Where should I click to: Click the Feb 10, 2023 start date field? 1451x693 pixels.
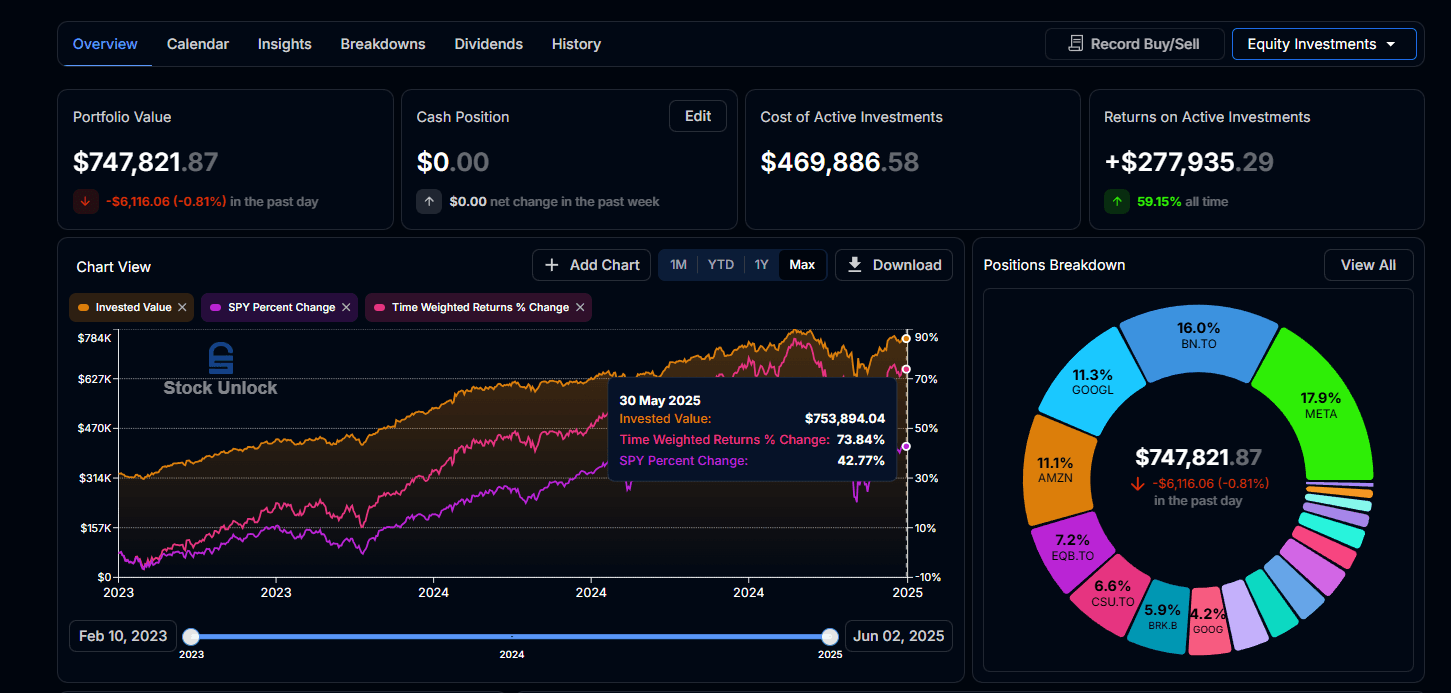123,636
